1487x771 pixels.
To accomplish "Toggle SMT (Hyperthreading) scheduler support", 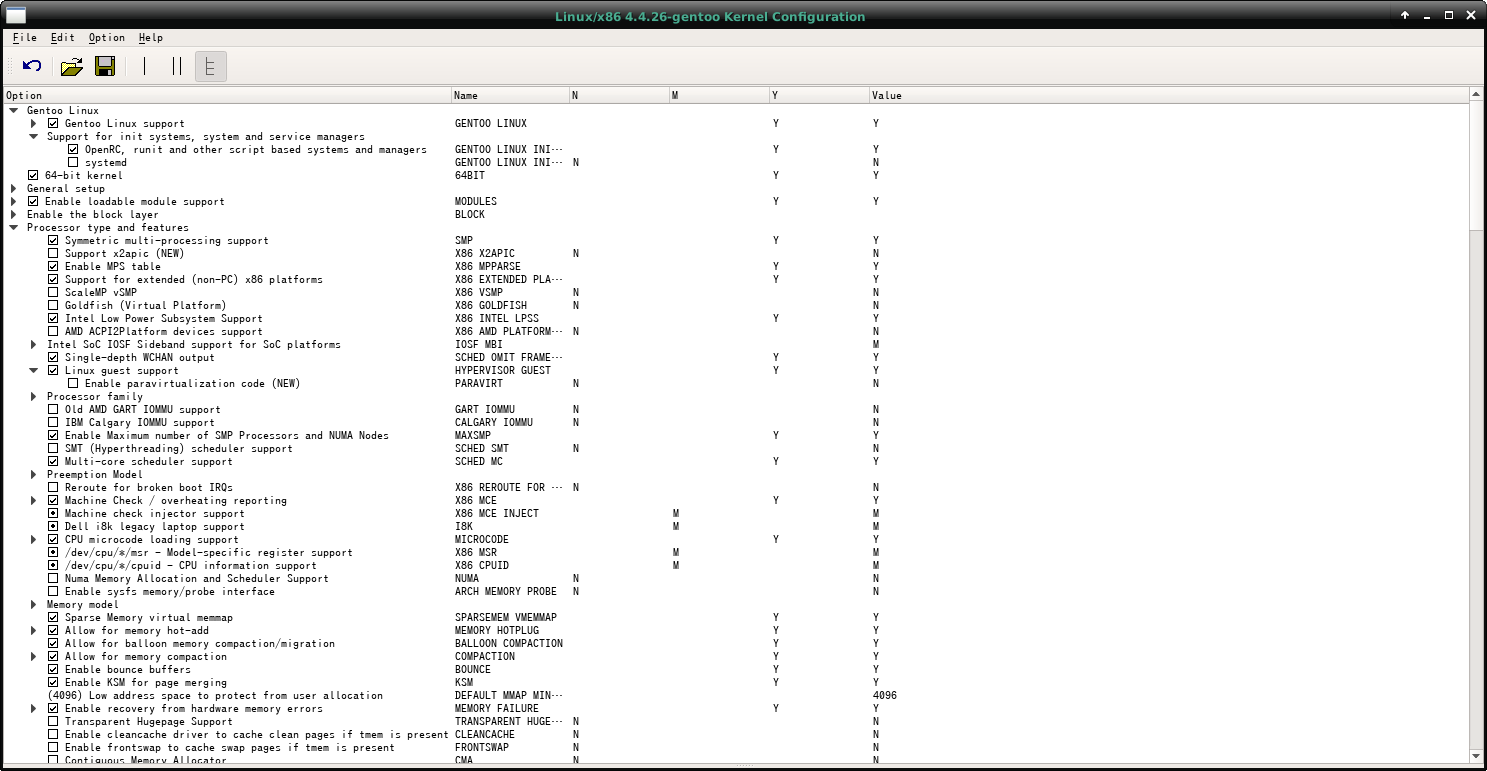I will tap(54, 448).
